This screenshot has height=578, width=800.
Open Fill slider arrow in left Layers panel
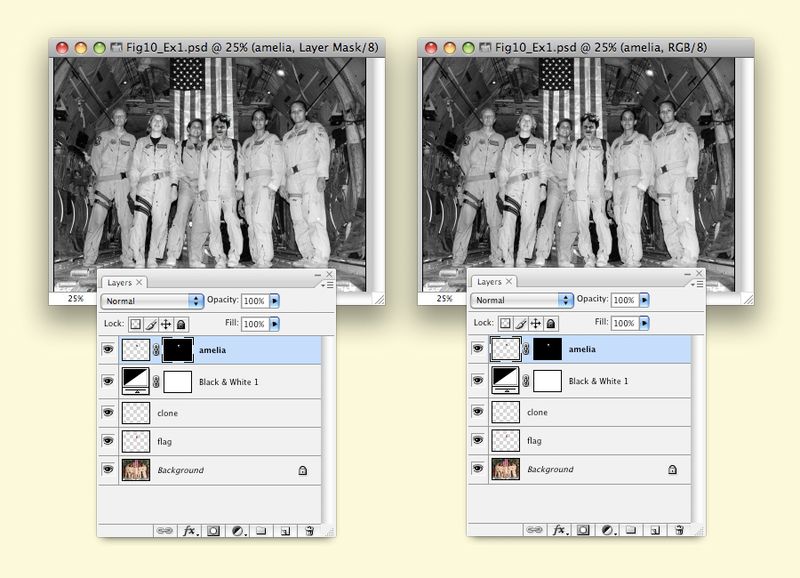click(275, 324)
